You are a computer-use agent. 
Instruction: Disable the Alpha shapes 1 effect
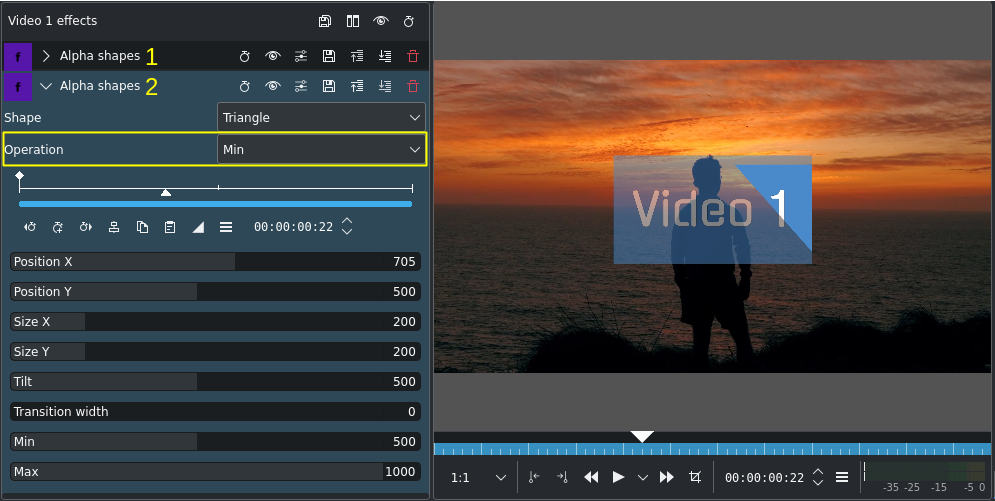click(x=273, y=56)
